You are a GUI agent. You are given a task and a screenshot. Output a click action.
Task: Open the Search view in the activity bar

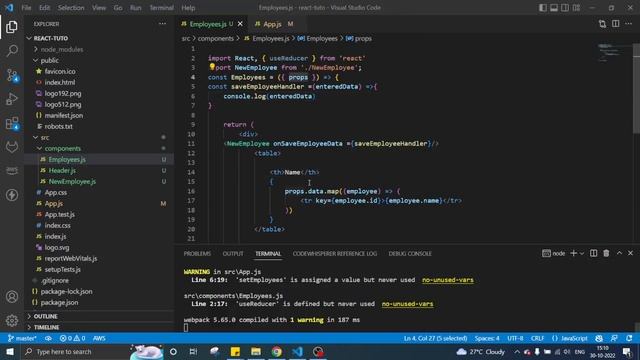[12, 51]
